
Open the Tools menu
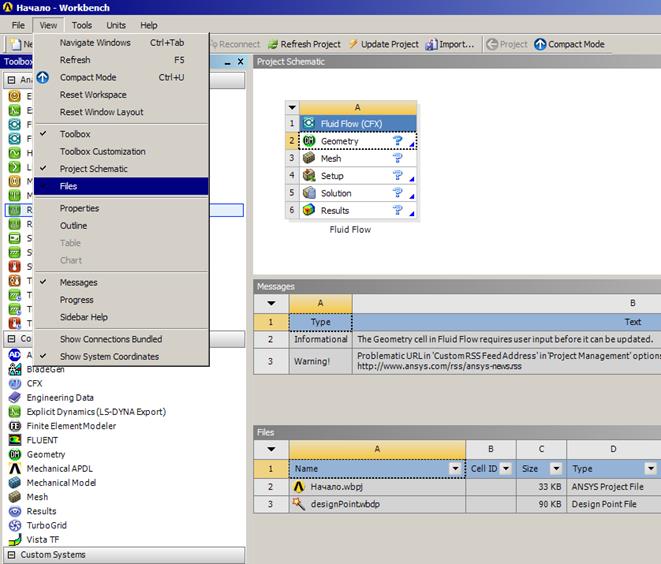(x=82, y=25)
